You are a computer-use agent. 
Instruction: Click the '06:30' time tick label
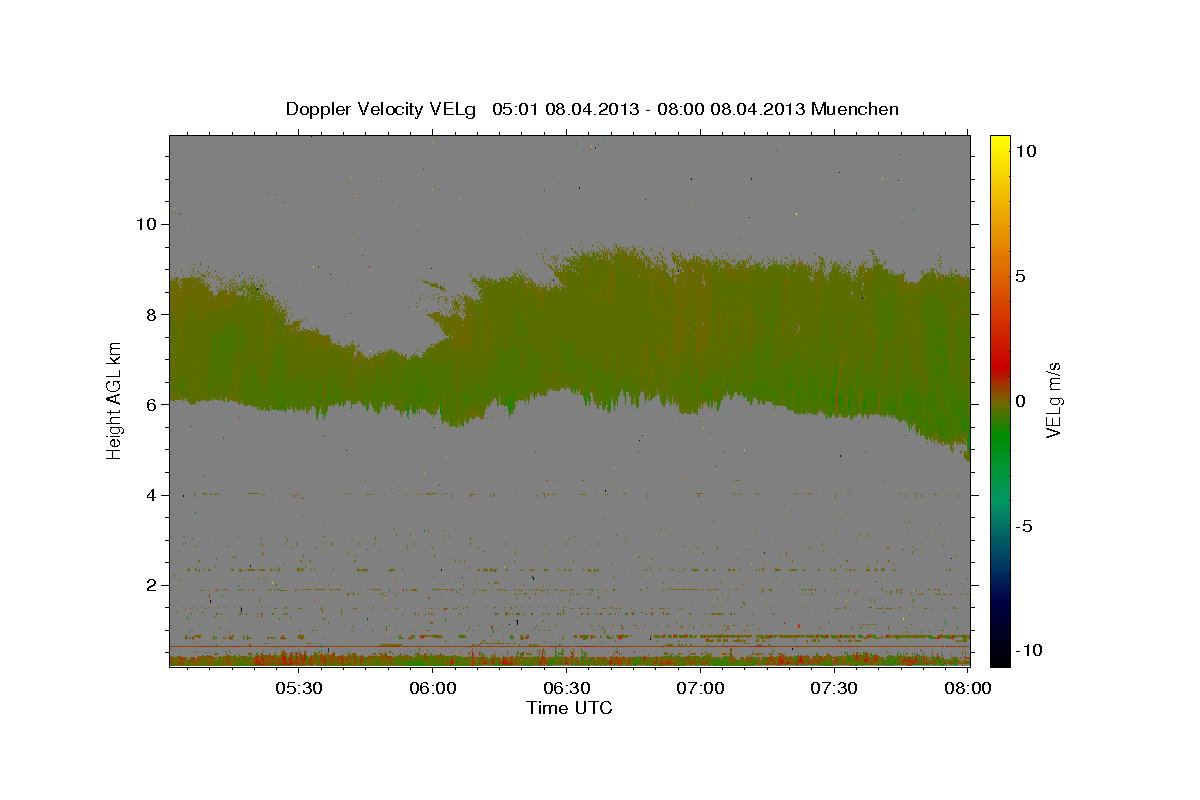click(x=566, y=688)
